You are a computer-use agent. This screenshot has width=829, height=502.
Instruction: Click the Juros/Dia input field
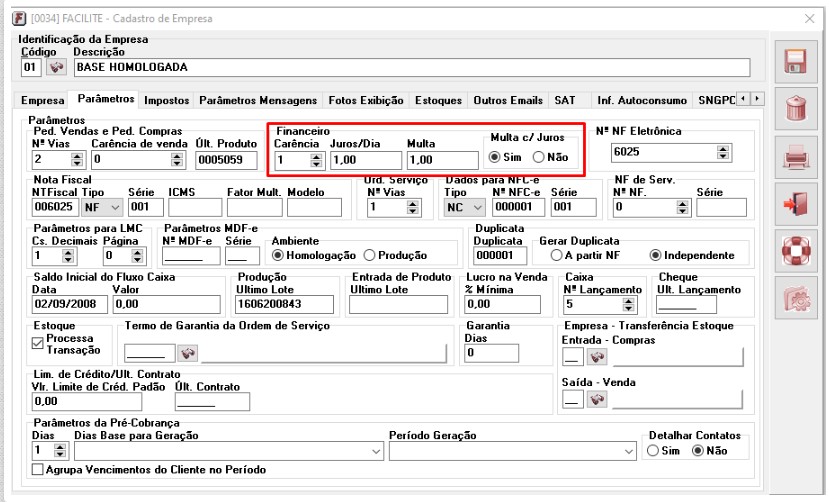click(366, 160)
